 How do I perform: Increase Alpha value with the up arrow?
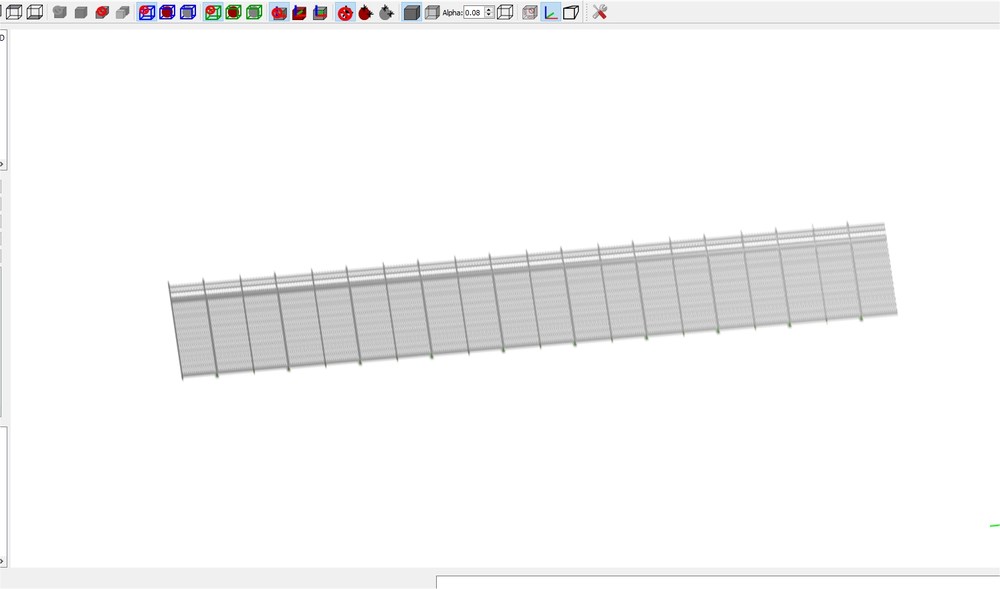(x=489, y=10)
